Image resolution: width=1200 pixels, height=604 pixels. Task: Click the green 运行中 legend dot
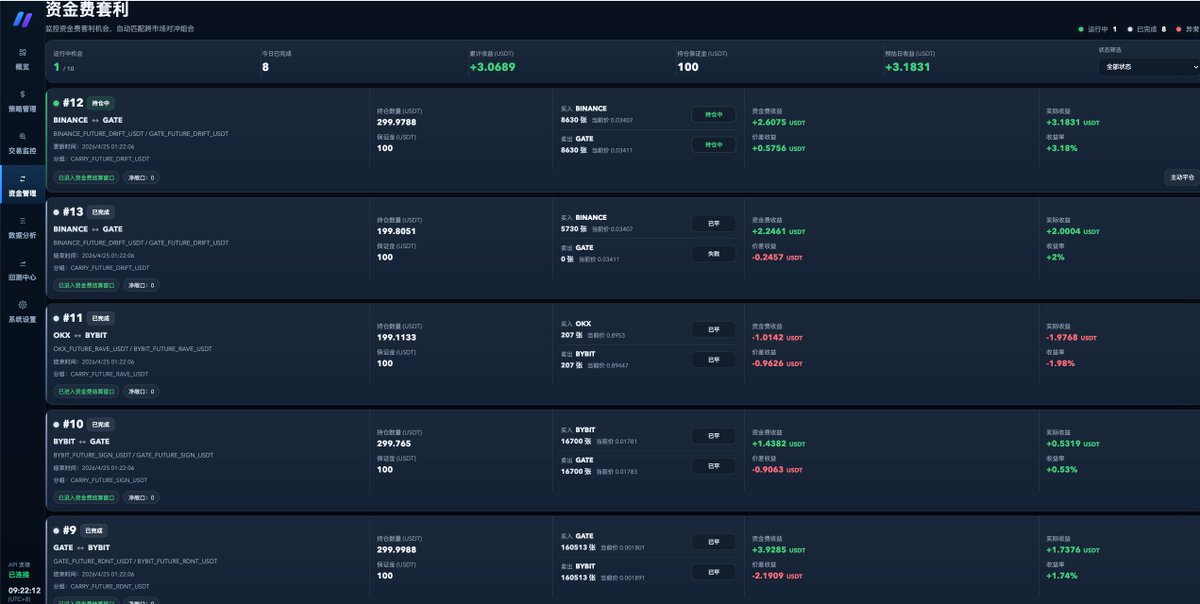click(1081, 29)
